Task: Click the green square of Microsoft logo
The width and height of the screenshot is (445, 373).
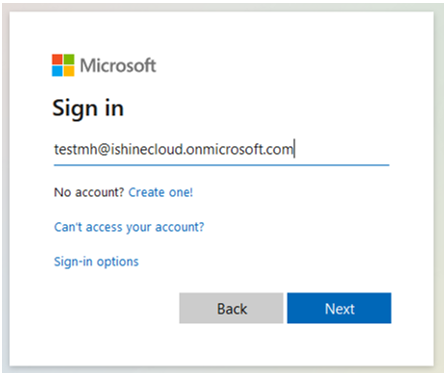Action: tap(69, 59)
